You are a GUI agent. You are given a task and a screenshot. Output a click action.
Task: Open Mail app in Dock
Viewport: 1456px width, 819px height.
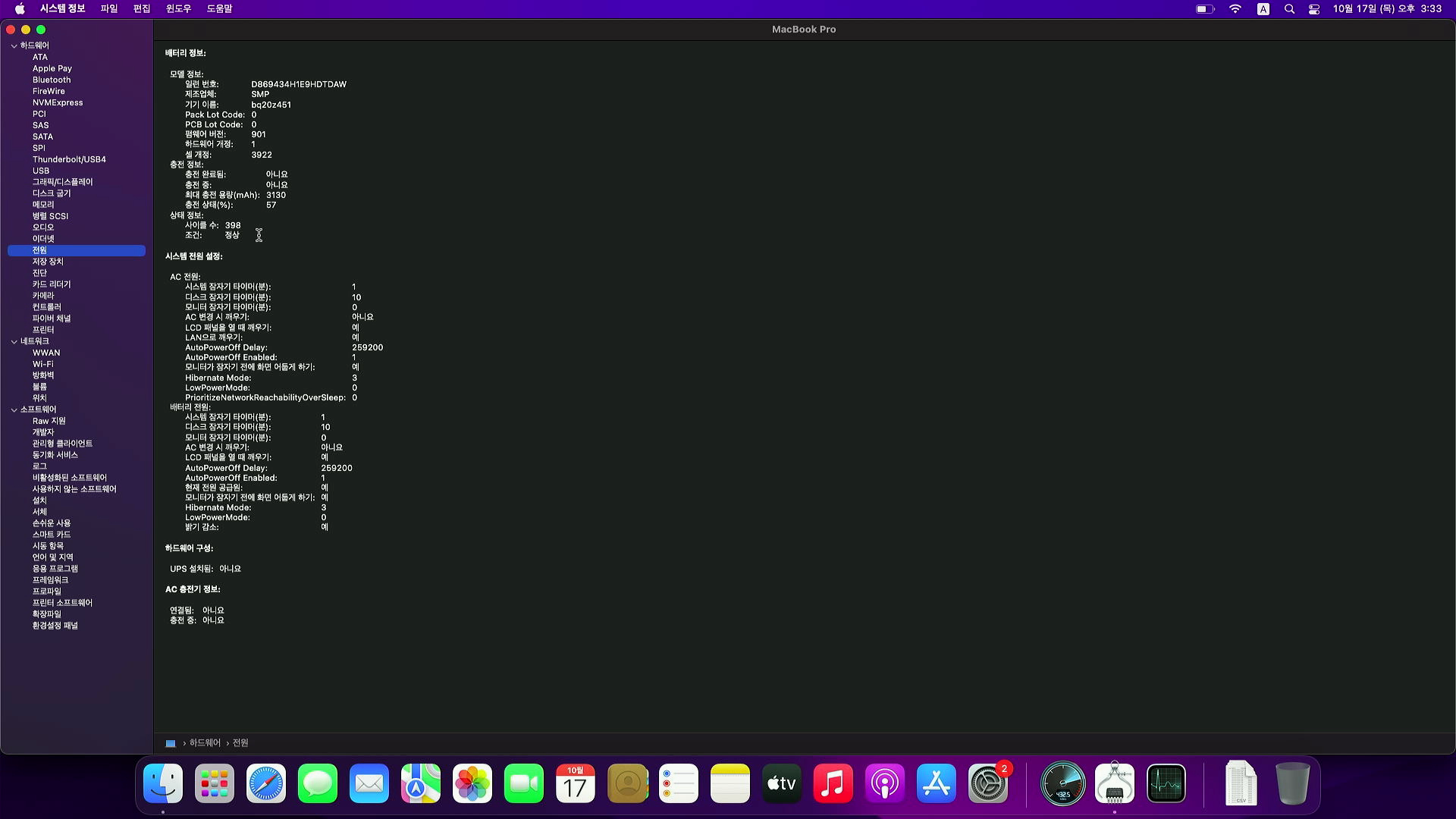coord(369,783)
